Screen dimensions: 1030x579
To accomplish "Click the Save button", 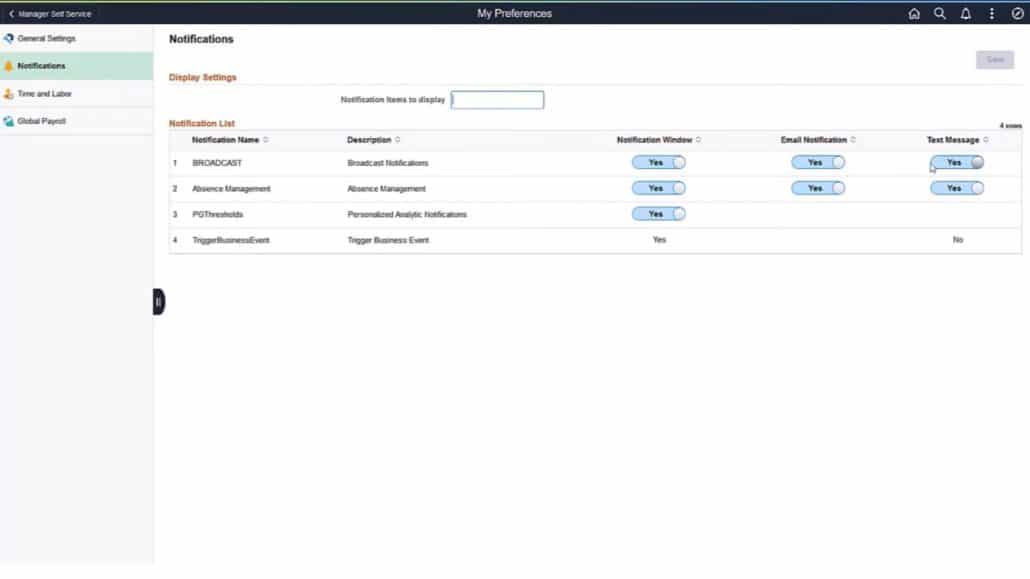I will tap(993, 59).
